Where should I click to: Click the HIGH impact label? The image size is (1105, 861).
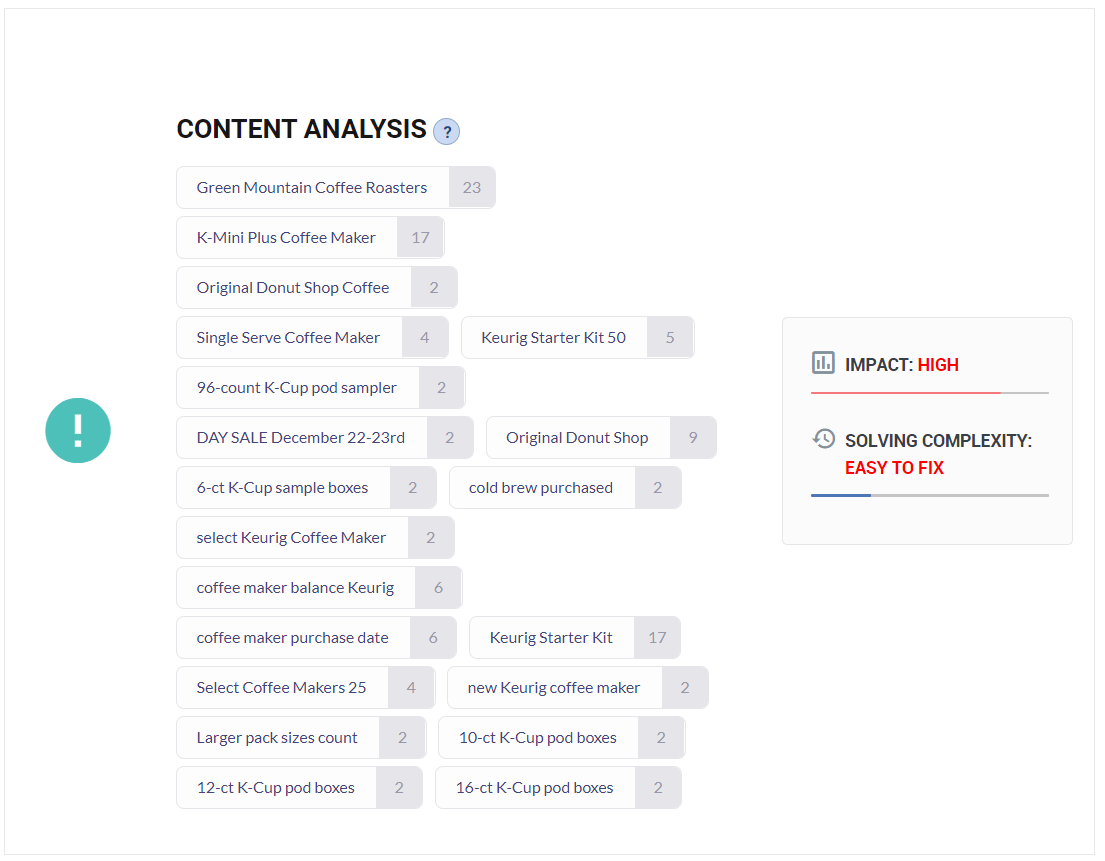[x=938, y=365]
